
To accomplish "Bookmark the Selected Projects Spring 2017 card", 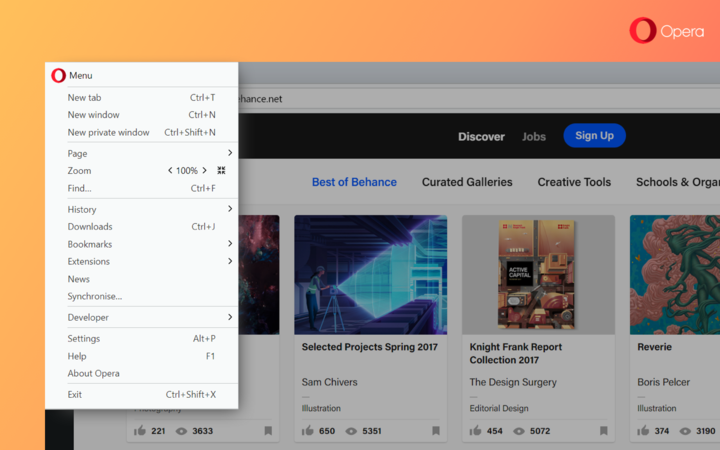I will click(436, 431).
